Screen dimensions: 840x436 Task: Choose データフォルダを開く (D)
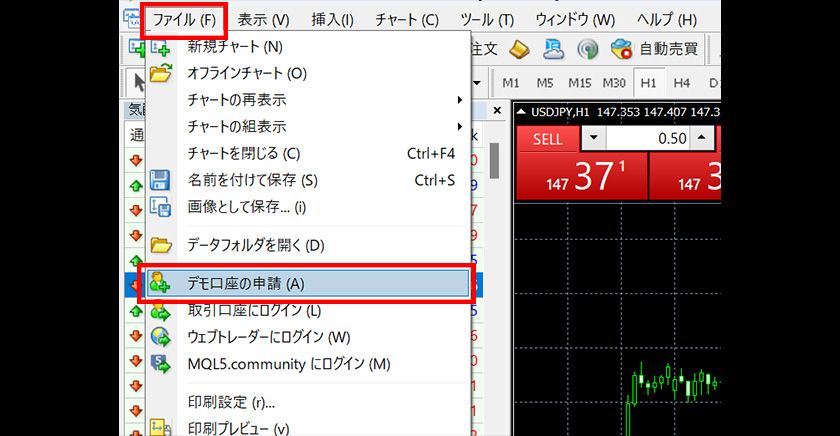308,245
